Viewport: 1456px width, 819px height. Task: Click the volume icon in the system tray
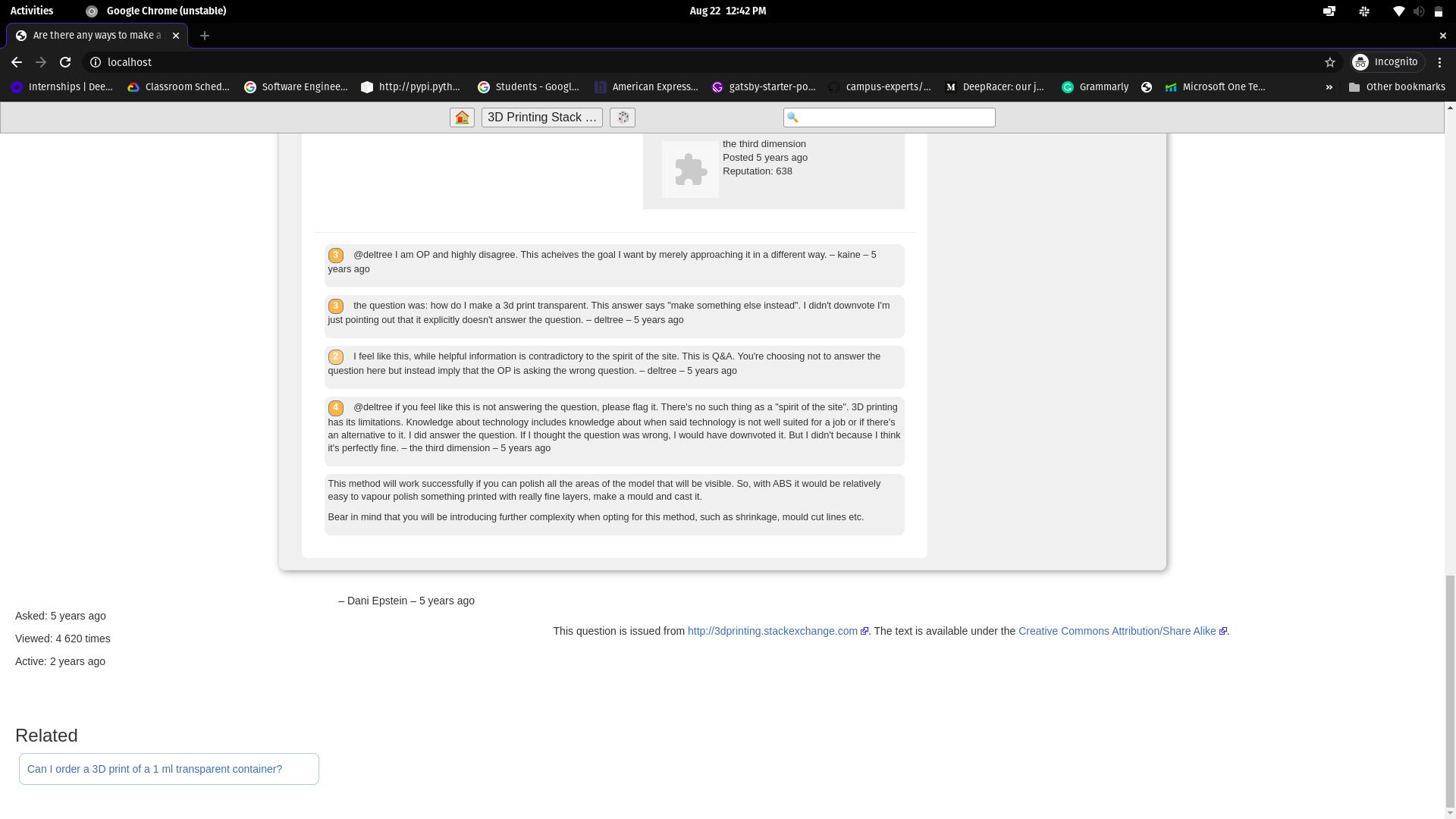[x=1417, y=11]
